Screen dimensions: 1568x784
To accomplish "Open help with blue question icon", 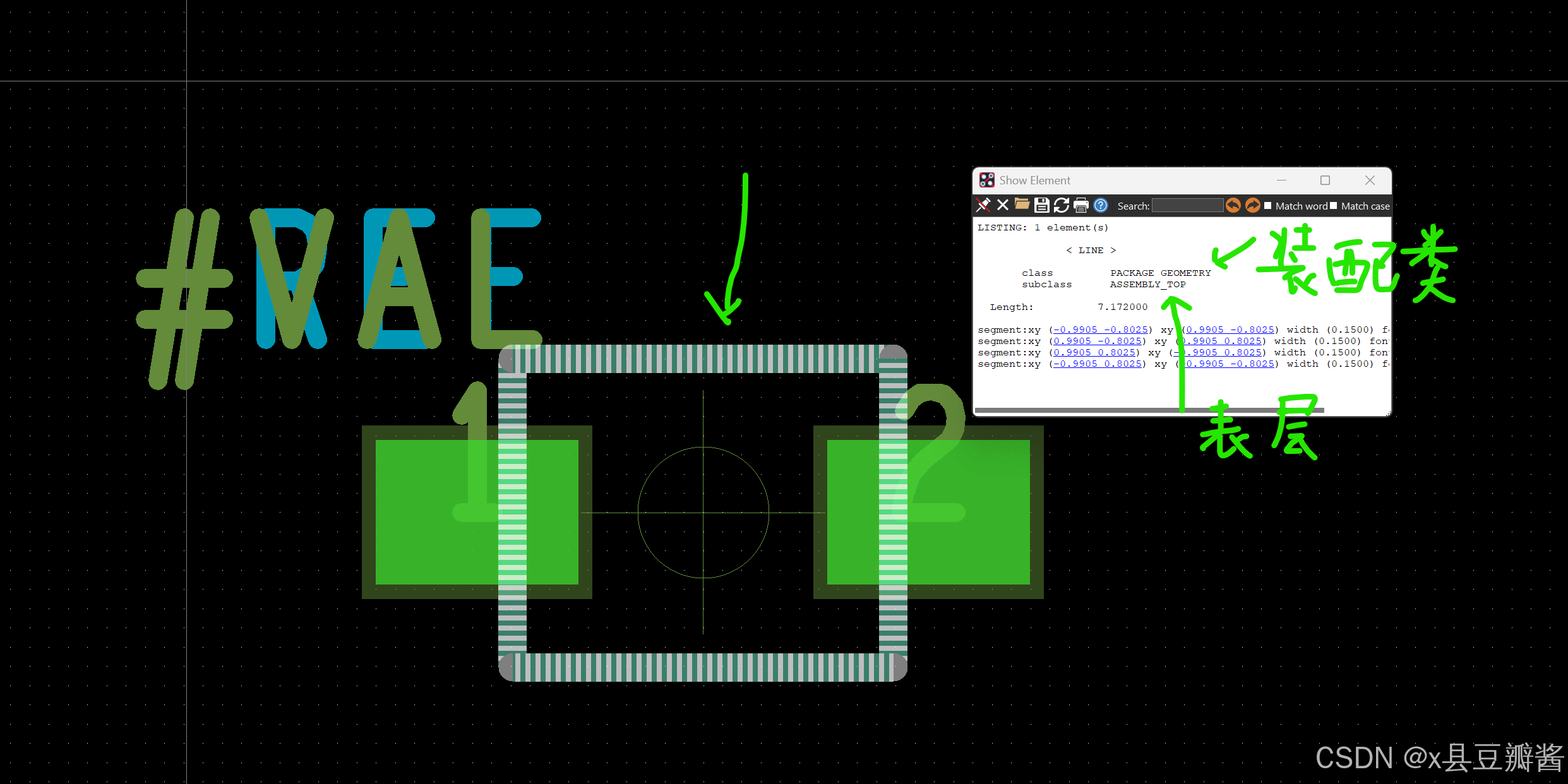I will [x=1101, y=205].
